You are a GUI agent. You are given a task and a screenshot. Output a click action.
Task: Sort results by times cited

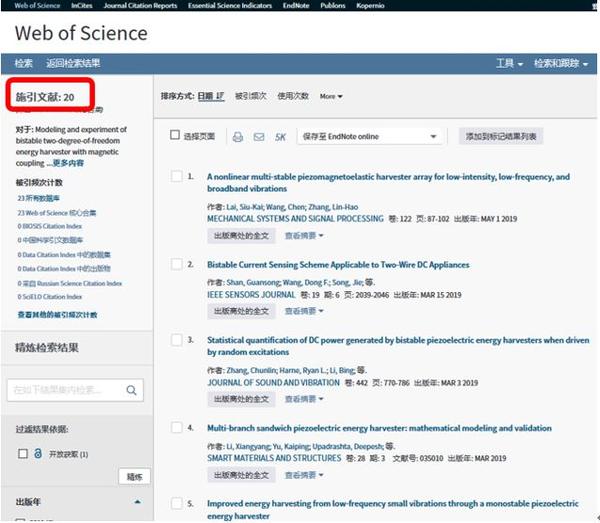click(x=251, y=96)
